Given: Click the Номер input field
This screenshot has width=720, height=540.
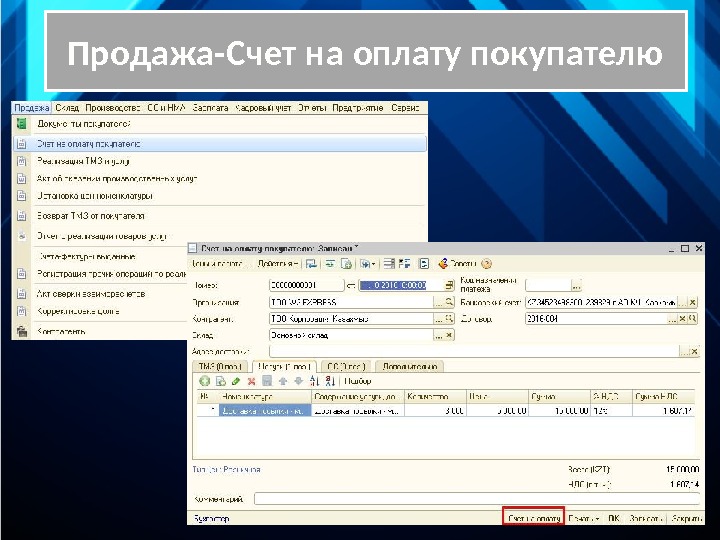Looking at the screenshot, I should click(306, 286).
